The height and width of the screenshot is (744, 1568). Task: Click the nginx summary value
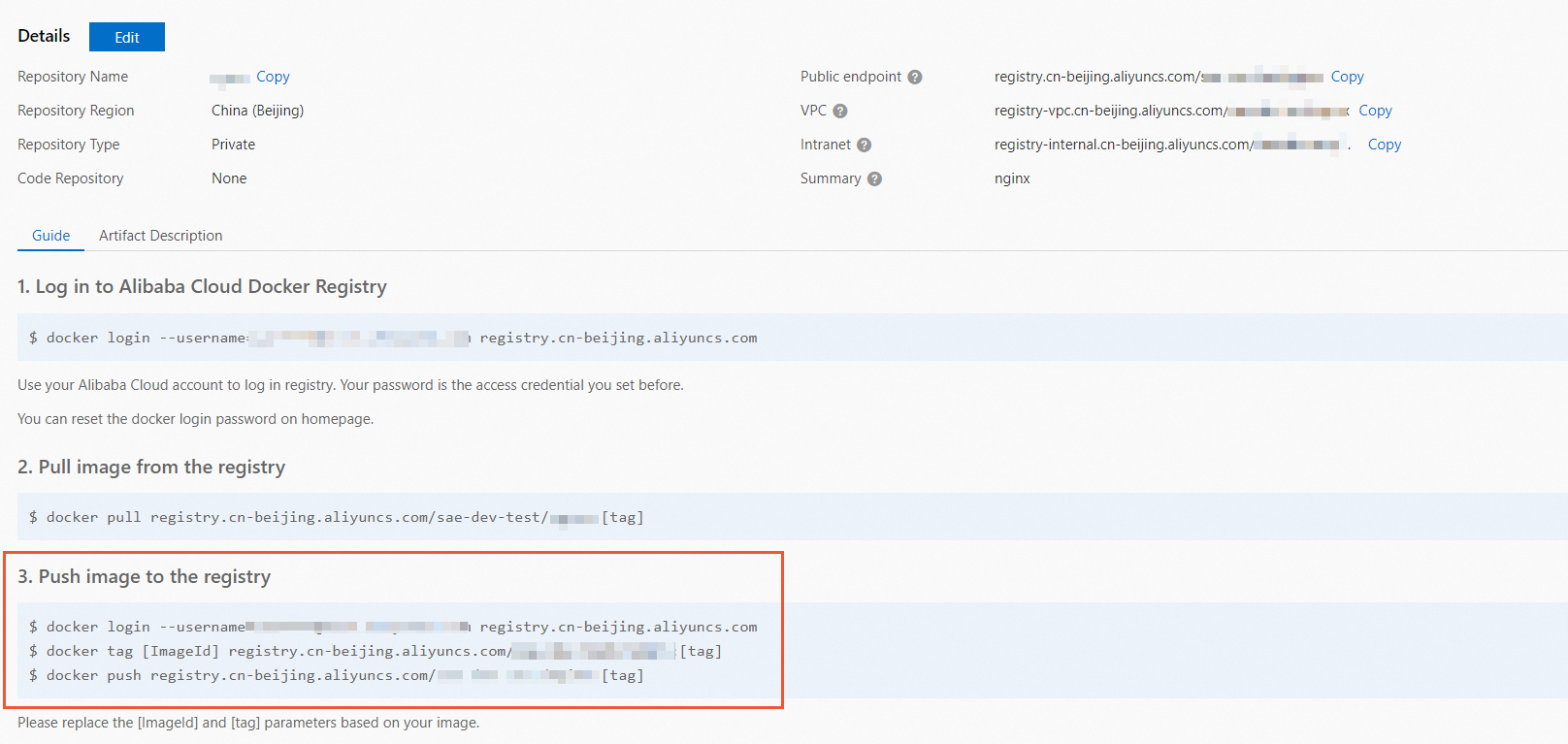click(x=1012, y=178)
